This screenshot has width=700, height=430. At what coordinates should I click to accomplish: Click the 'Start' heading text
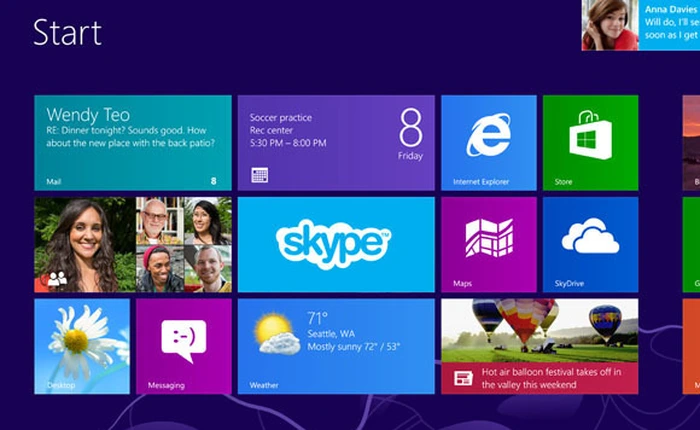point(67,32)
